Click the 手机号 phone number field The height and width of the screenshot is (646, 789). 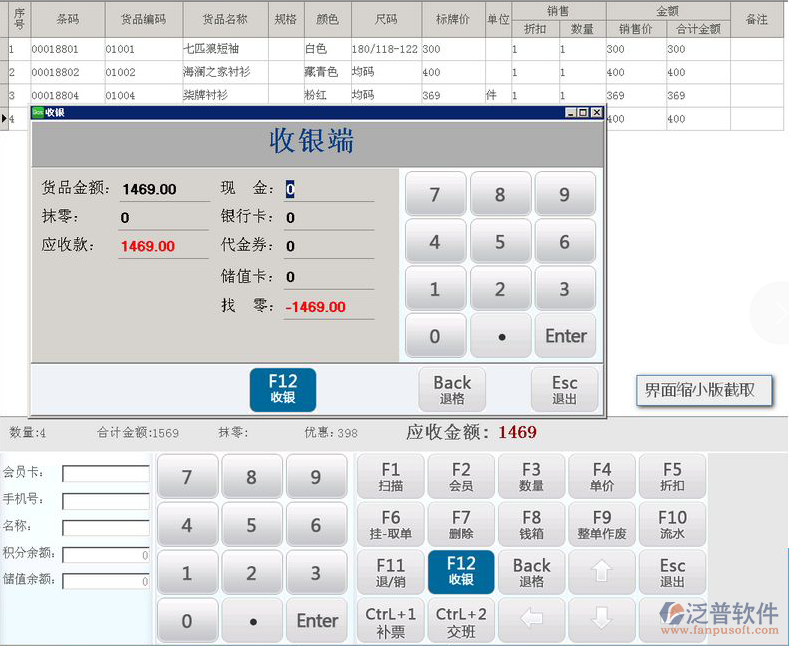105,500
